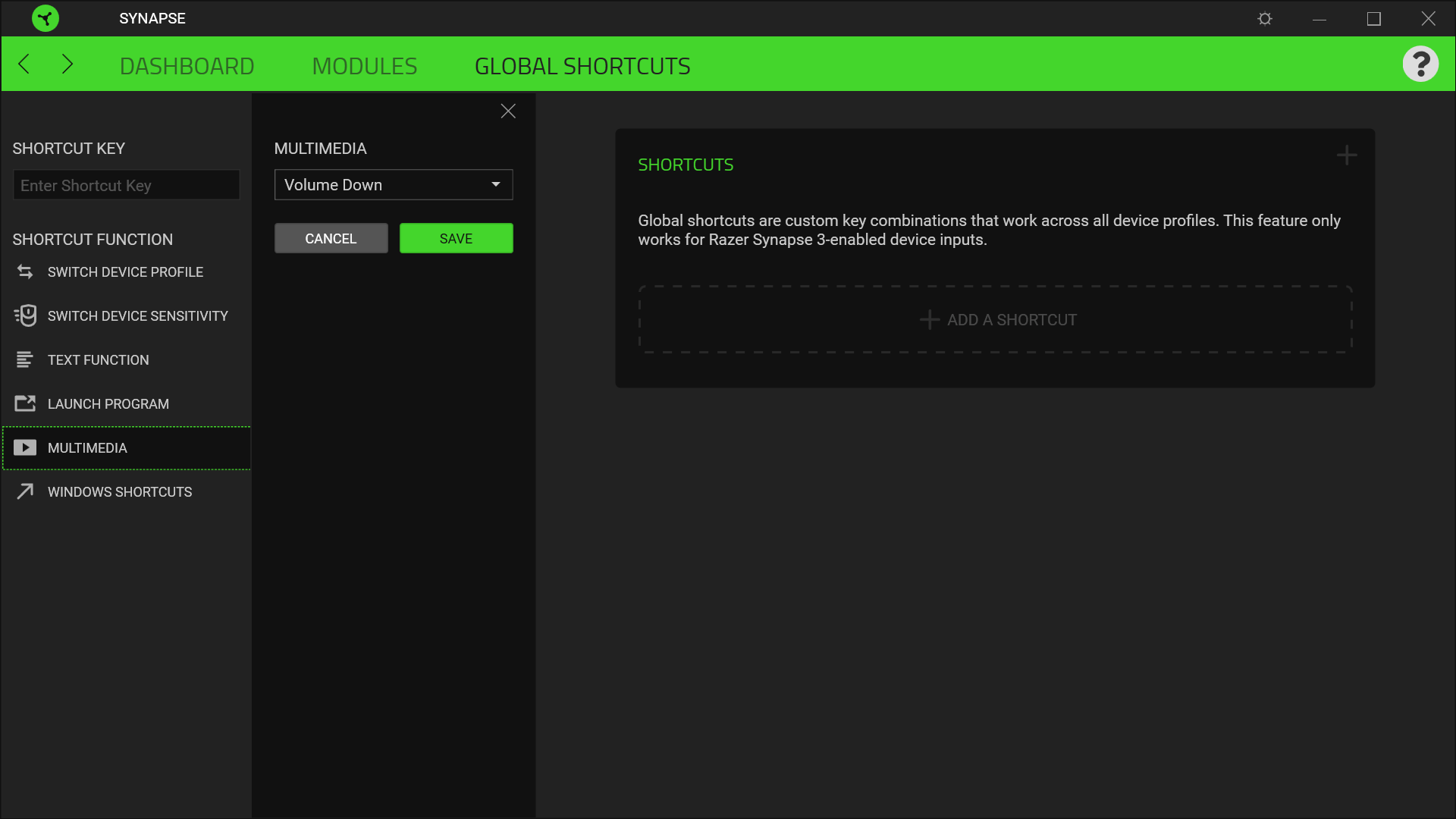The height and width of the screenshot is (819, 1456).
Task: Open settings via the gear icon
Action: (x=1265, y=18)
